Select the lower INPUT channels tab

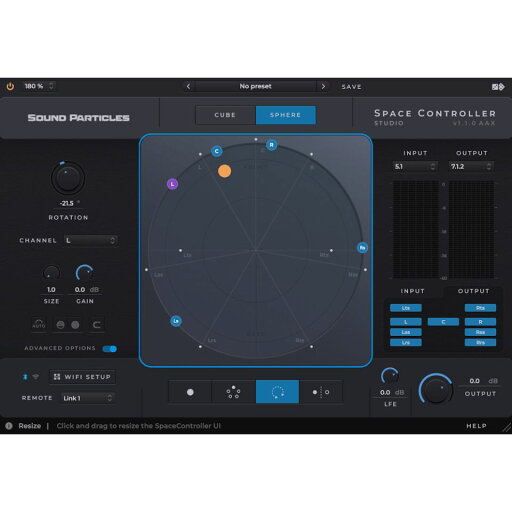tap(413, 291)
